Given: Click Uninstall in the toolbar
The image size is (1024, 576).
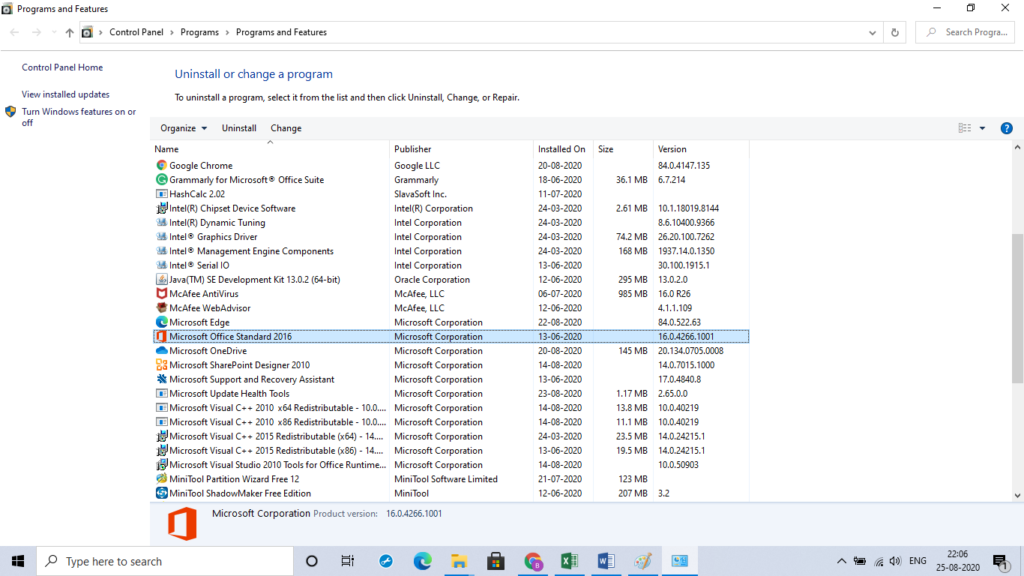Looking at the screenshot, I should click(x=239, y=128).
